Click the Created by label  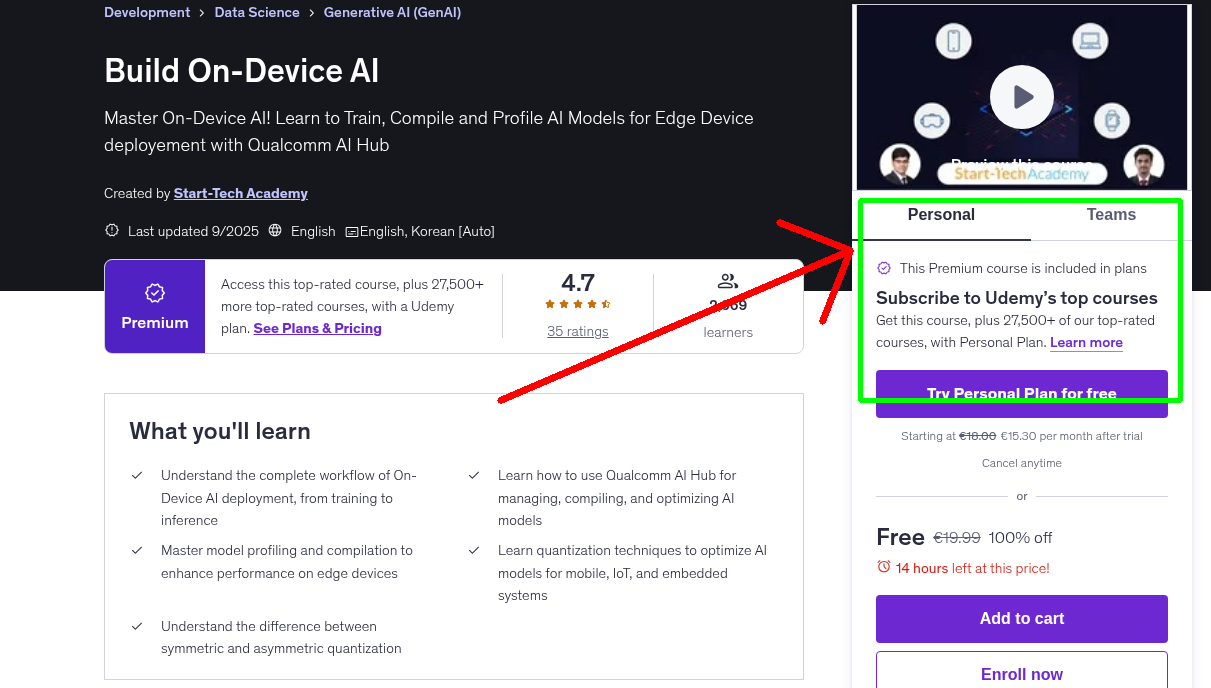(x=137, y=193)
